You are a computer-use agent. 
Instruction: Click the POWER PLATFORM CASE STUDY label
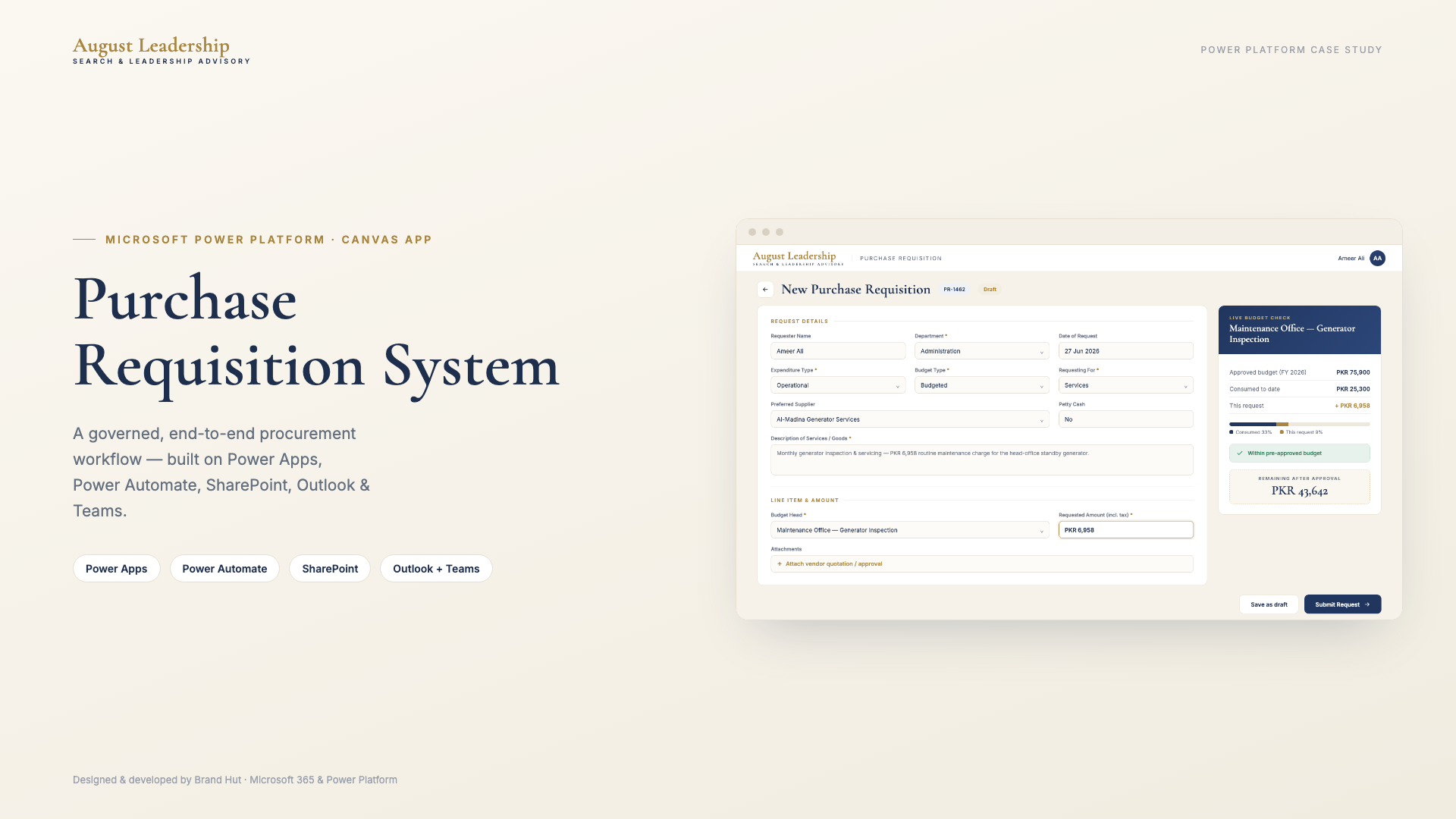(1291, 50)
